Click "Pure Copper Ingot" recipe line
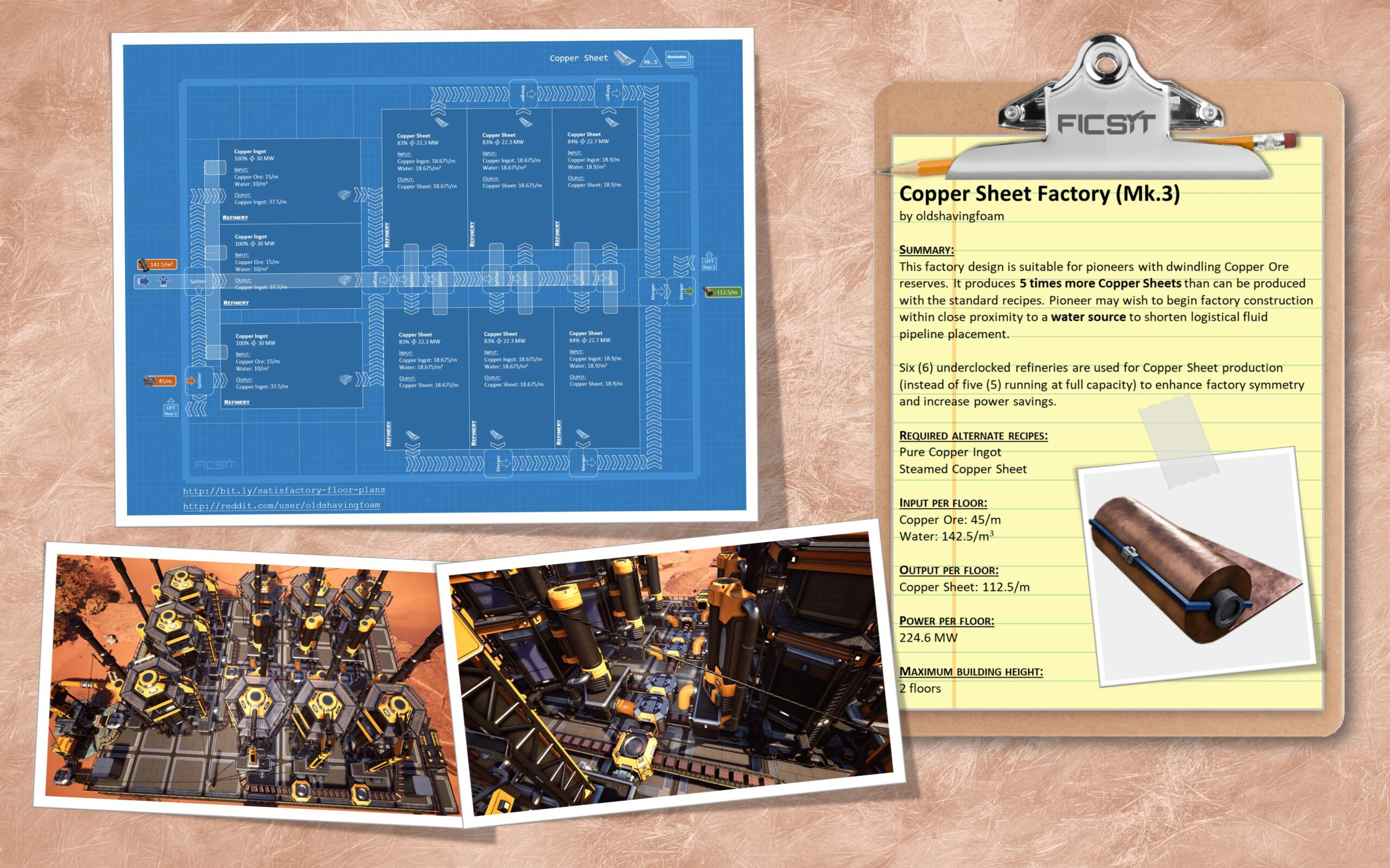 point(950,452)
